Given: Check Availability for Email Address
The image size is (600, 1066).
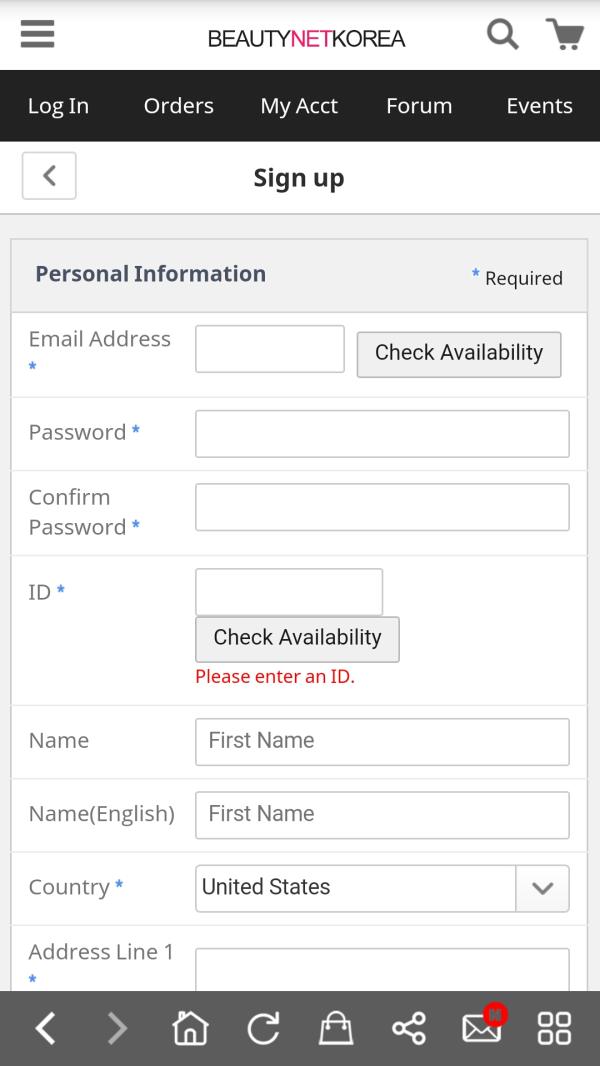Looking at the screenshot, I should (x=459, y=354).
